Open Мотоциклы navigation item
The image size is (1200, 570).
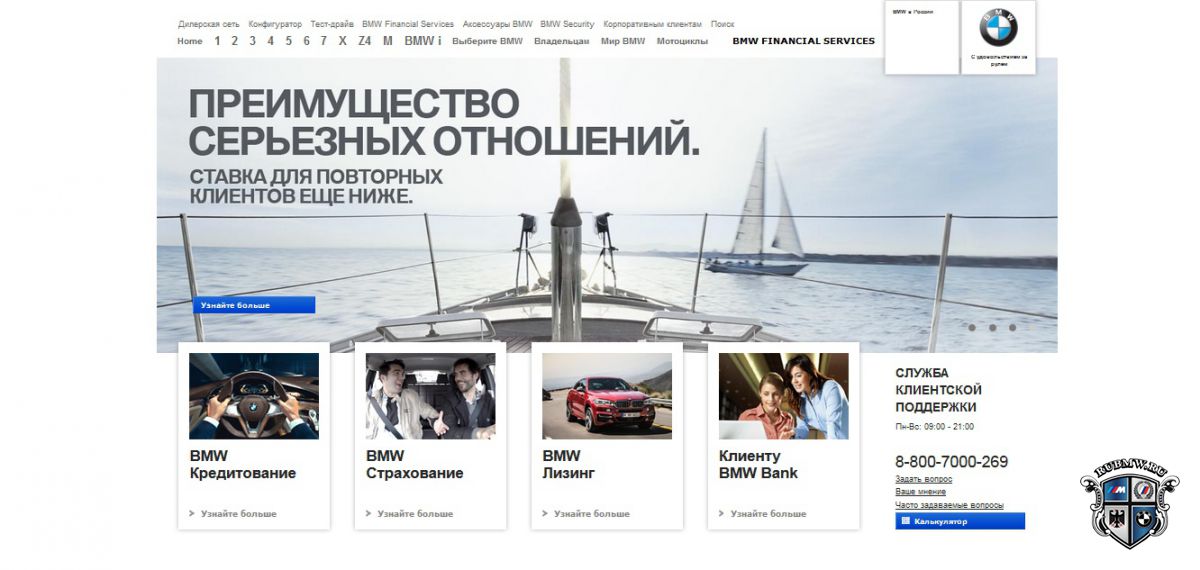click(682, 41)
